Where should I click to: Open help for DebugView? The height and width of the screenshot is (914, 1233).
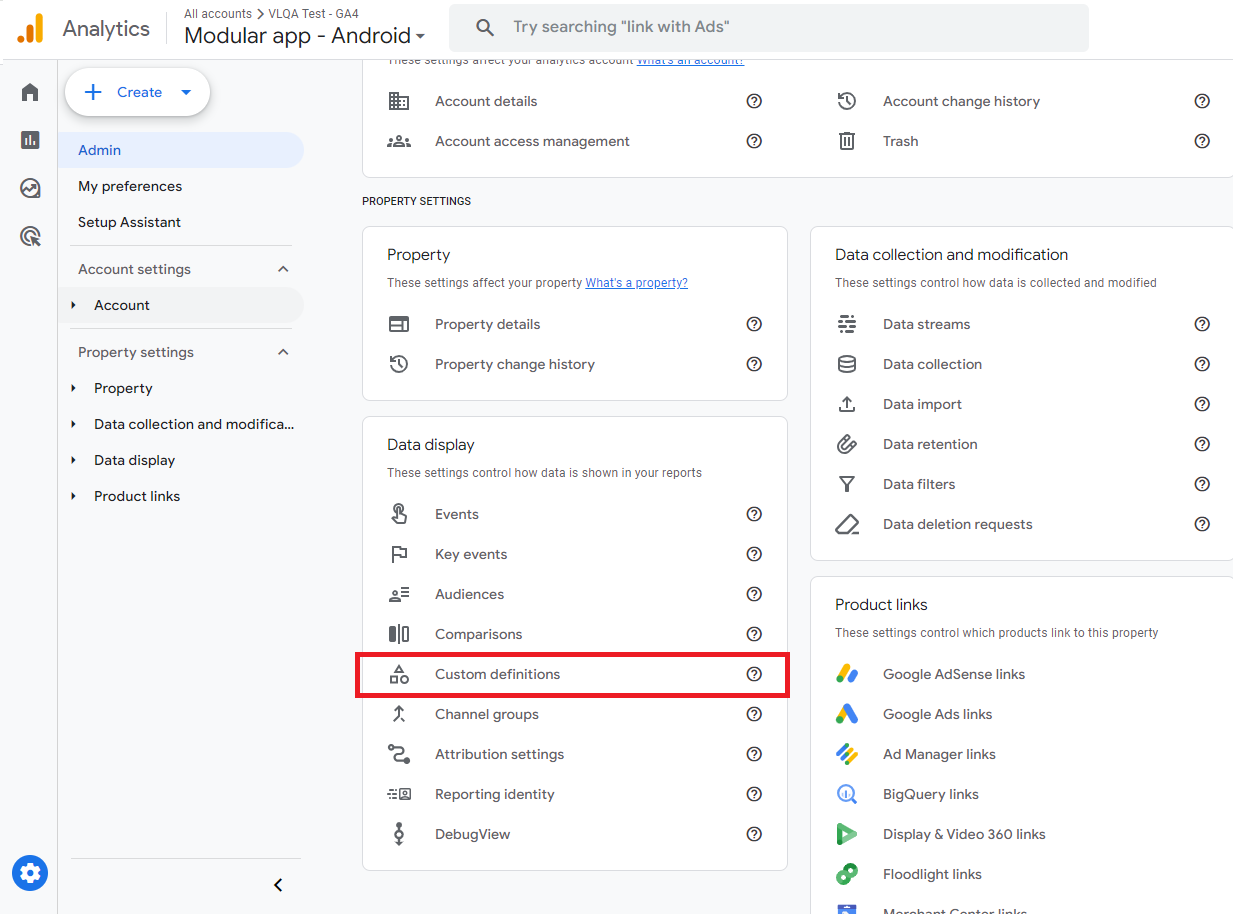[754, 834]
